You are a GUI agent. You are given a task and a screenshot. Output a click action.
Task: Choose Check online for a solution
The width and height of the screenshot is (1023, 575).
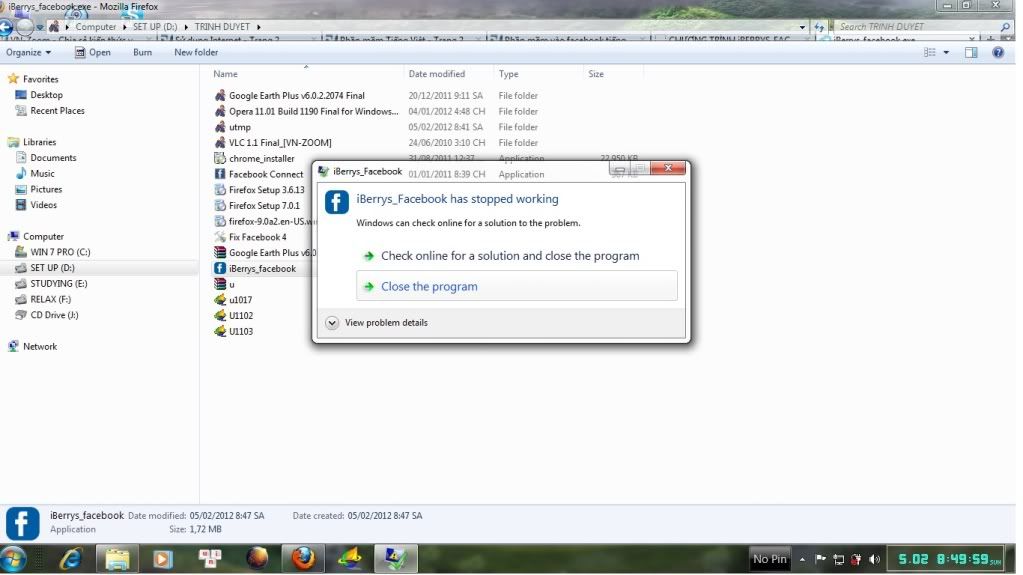pyautogui.click(x=517, y=256)
